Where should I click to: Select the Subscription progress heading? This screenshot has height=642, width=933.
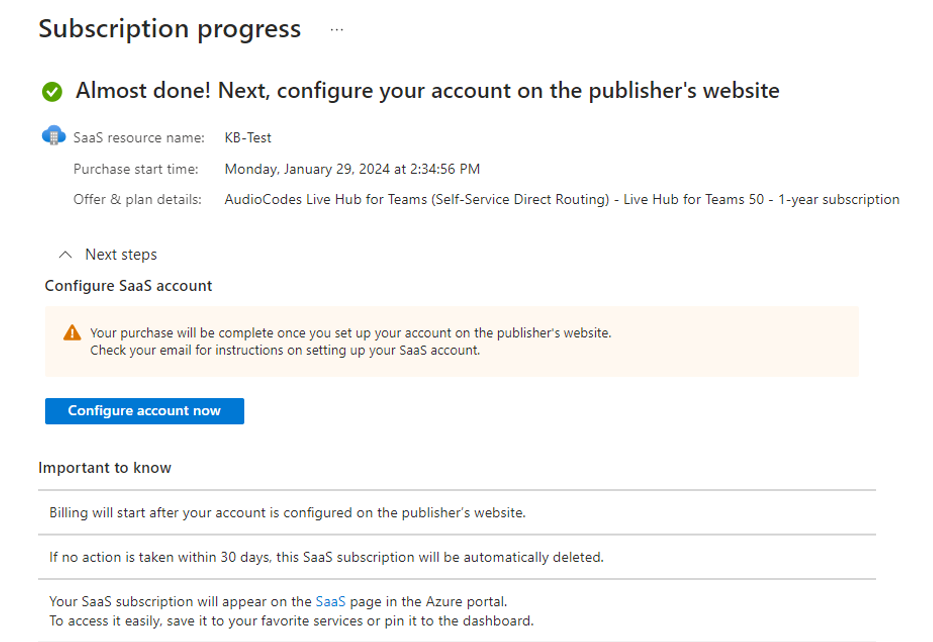[170, 29]
